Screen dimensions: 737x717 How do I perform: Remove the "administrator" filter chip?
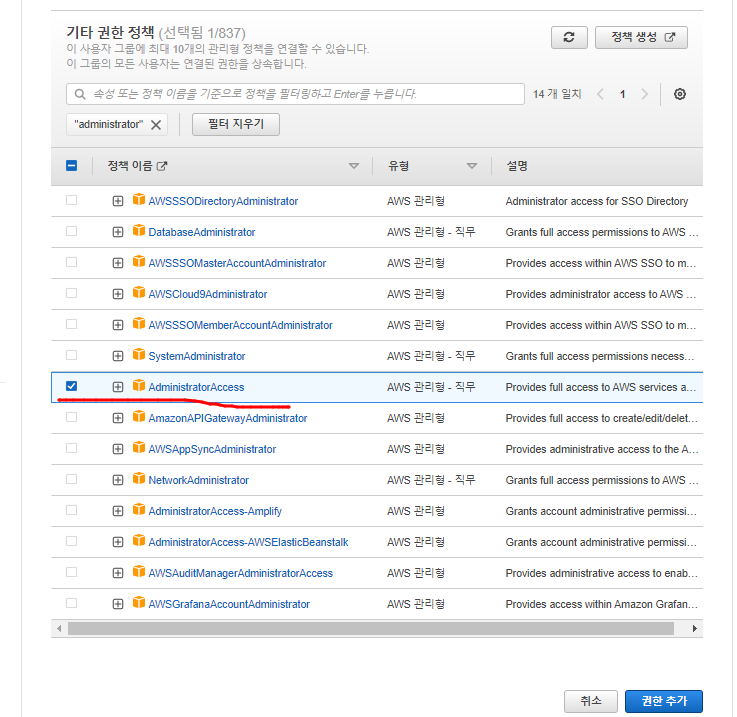156,125
